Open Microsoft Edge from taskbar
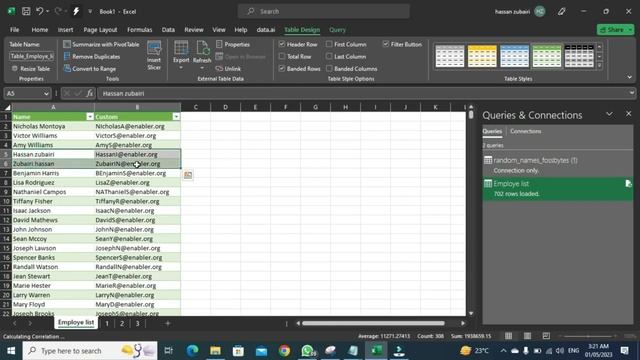The height and width of the screenshot is (360, 640). click(192, 351)
